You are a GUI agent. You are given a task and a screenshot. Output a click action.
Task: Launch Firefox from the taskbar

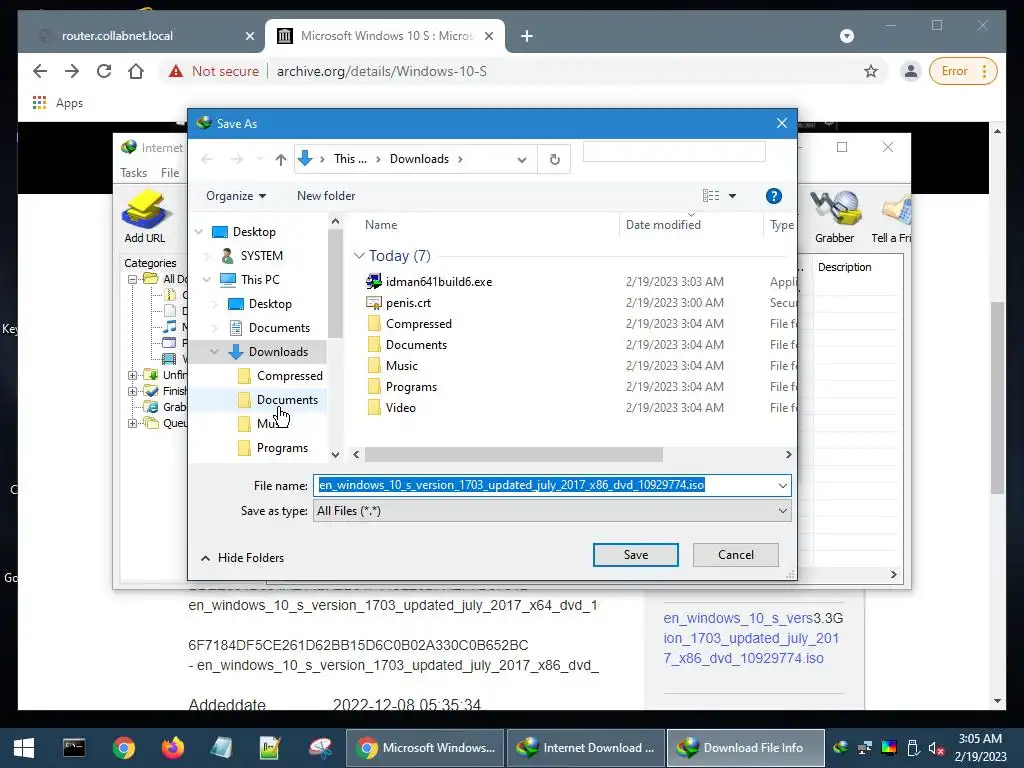(x=173, y=748)
